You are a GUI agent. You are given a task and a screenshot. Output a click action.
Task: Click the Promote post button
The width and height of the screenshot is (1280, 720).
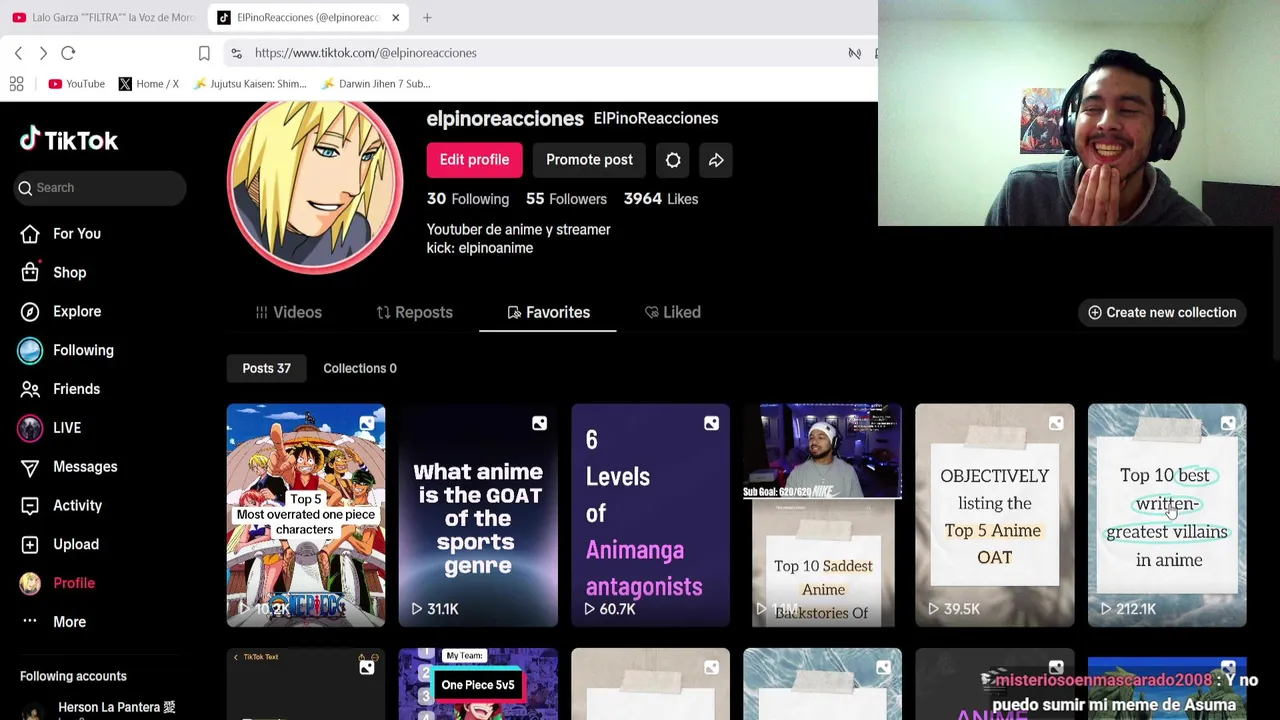tap(589, 160)
